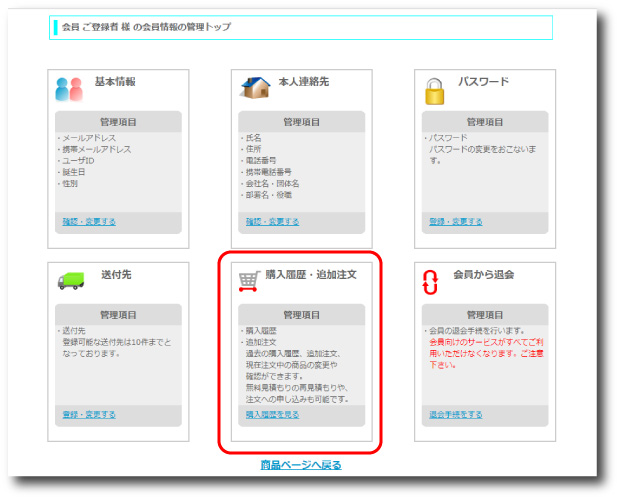Select the 基本情報 card heading

pos(115,81)
